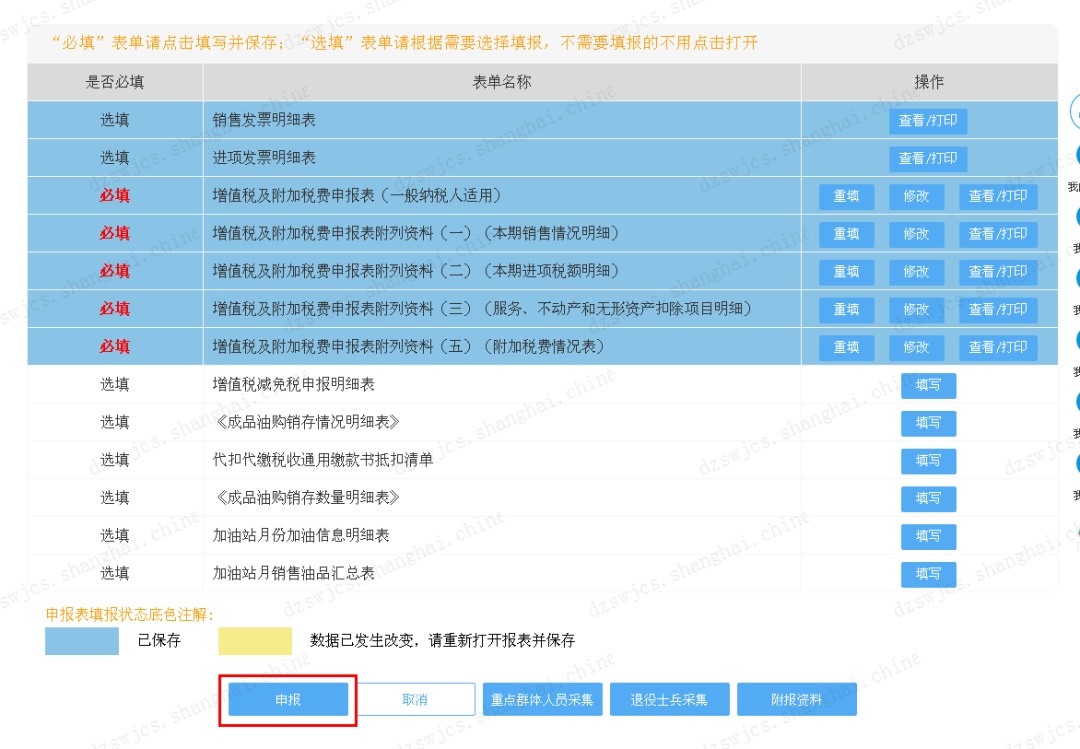修改附列资料（二）本期进项税额明细

(x=916, y=272)
